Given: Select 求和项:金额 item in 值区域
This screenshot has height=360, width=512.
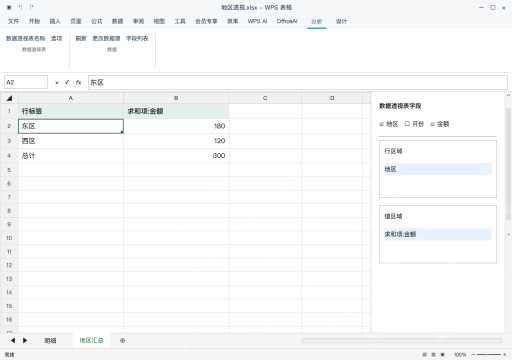Looking at the screenshot, I should click(438, 234).
